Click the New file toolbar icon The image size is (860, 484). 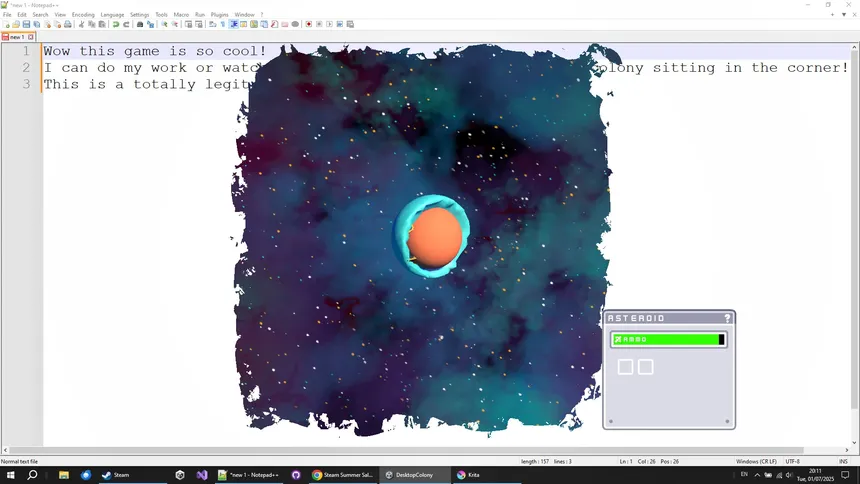(x=7, y=24)
